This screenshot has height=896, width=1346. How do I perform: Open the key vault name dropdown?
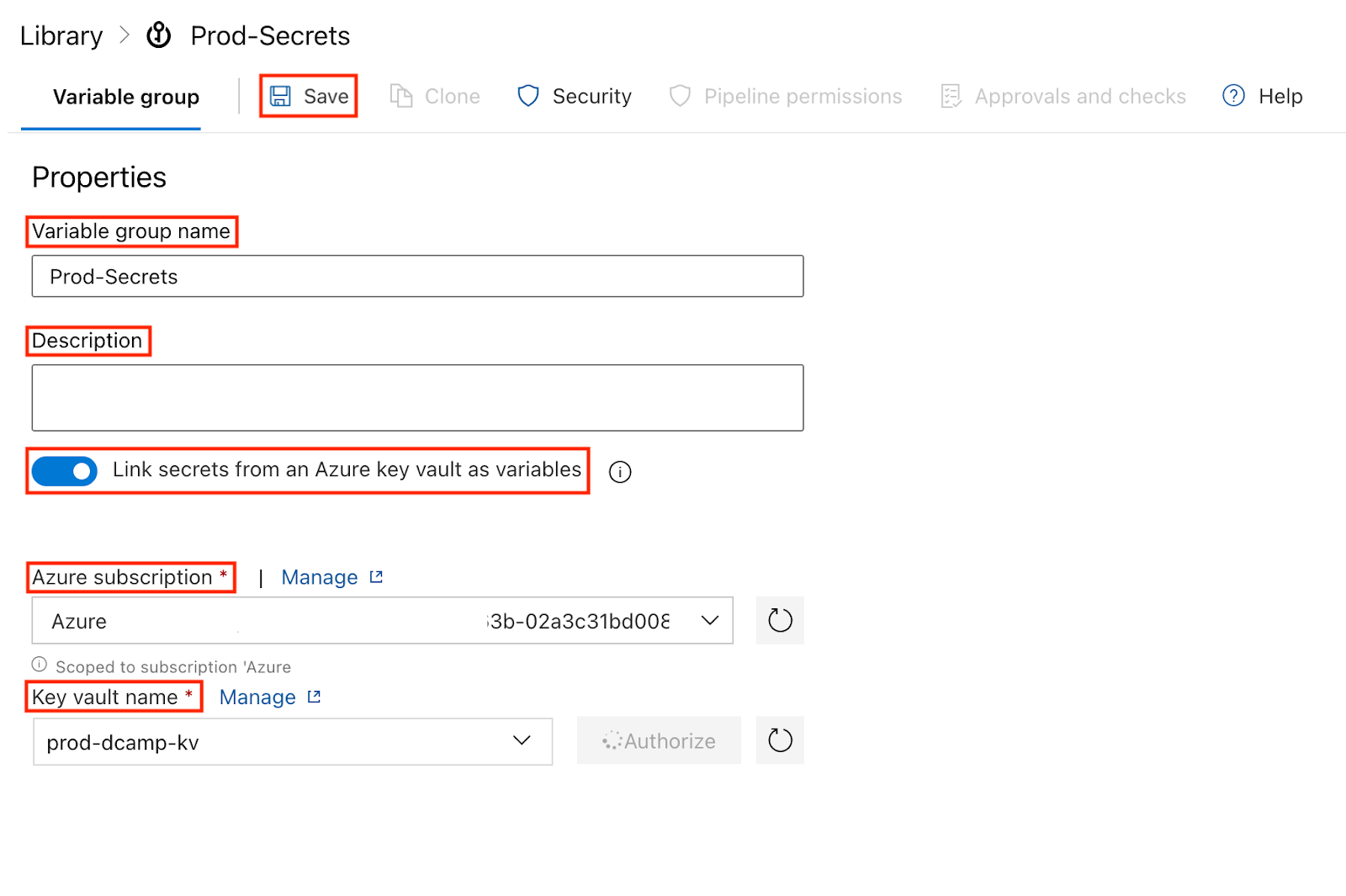pos(522,741)
